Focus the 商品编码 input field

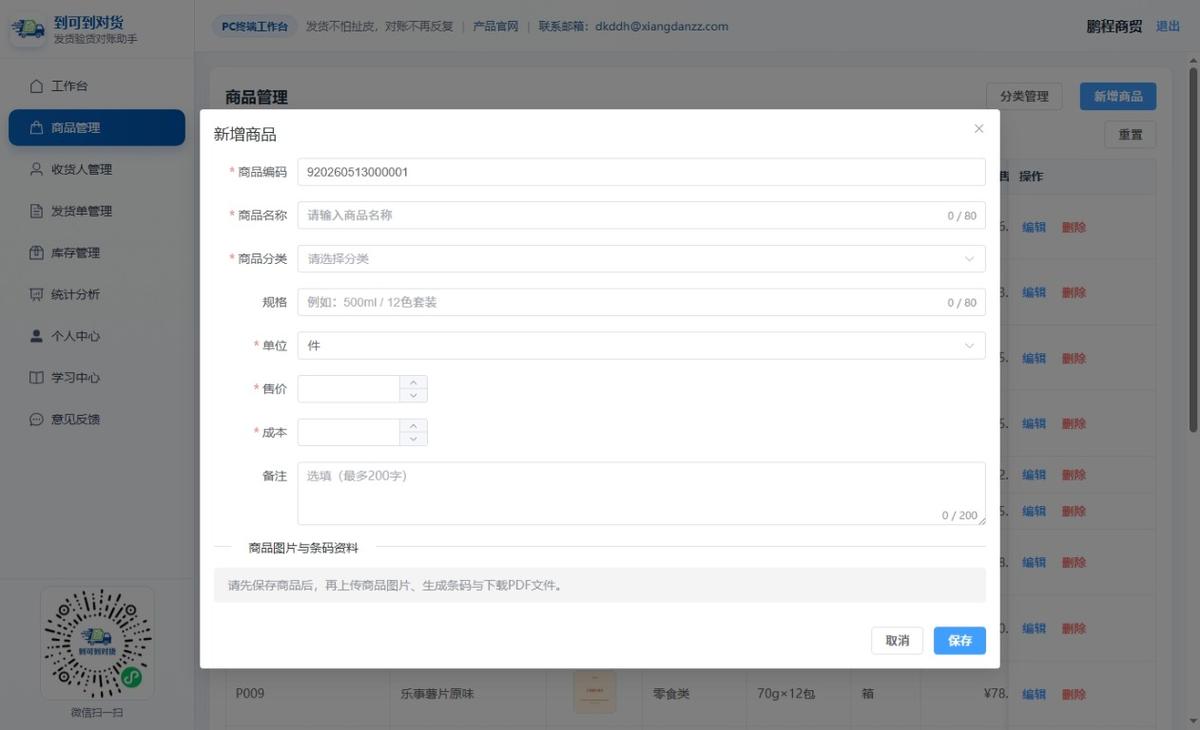click(641, 172)
